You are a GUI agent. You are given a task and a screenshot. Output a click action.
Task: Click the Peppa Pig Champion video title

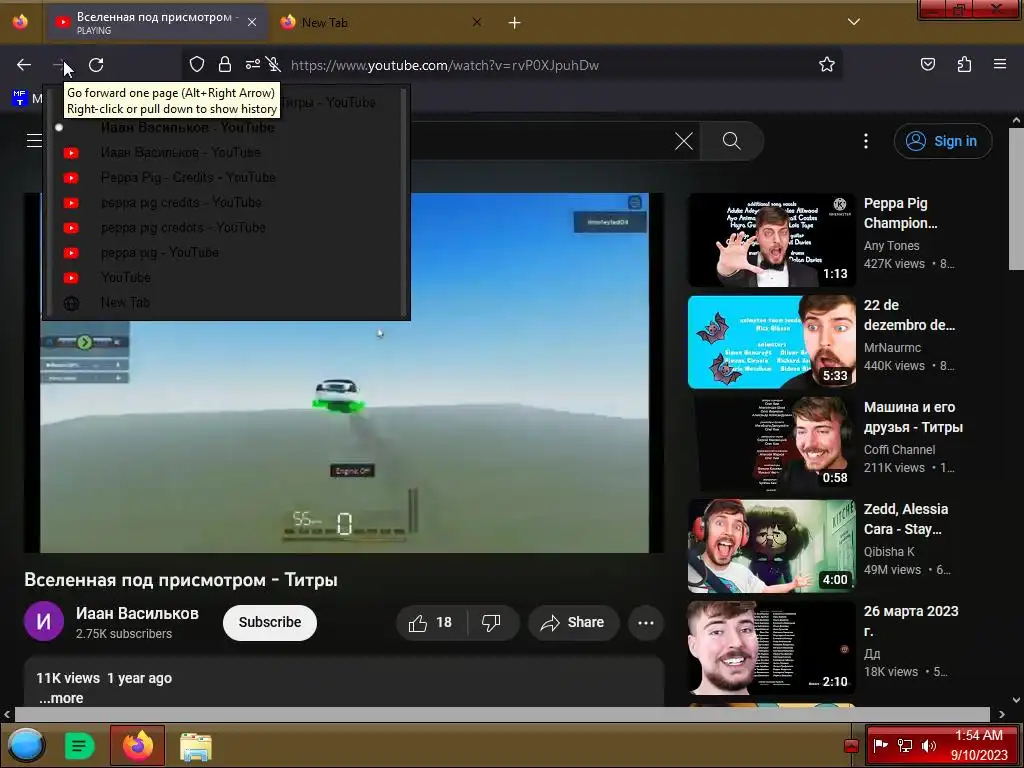[901, 213]
